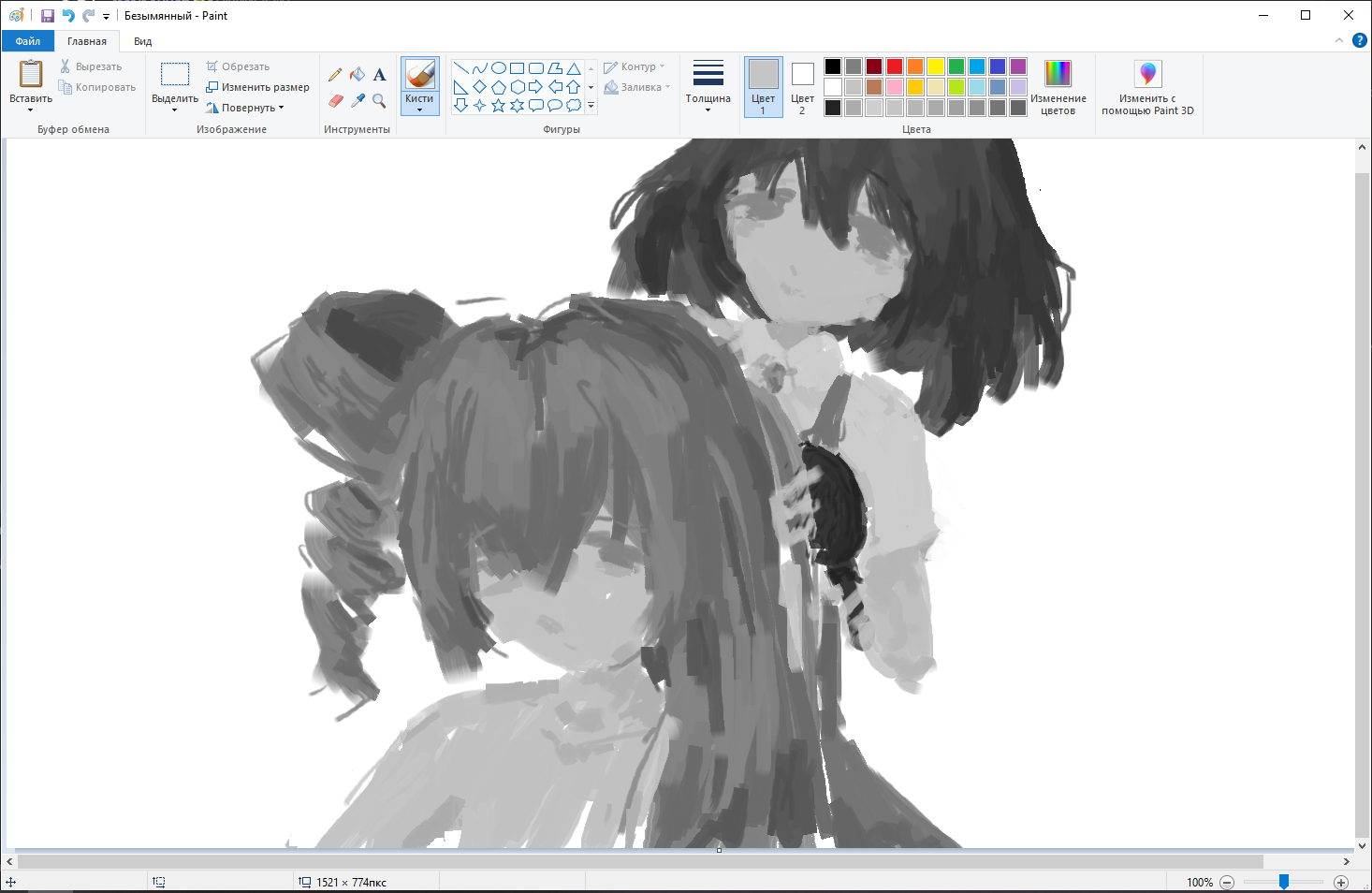Choose the Curve shape
Viewport: 1372px width, 893px height.
pos(479,68)
